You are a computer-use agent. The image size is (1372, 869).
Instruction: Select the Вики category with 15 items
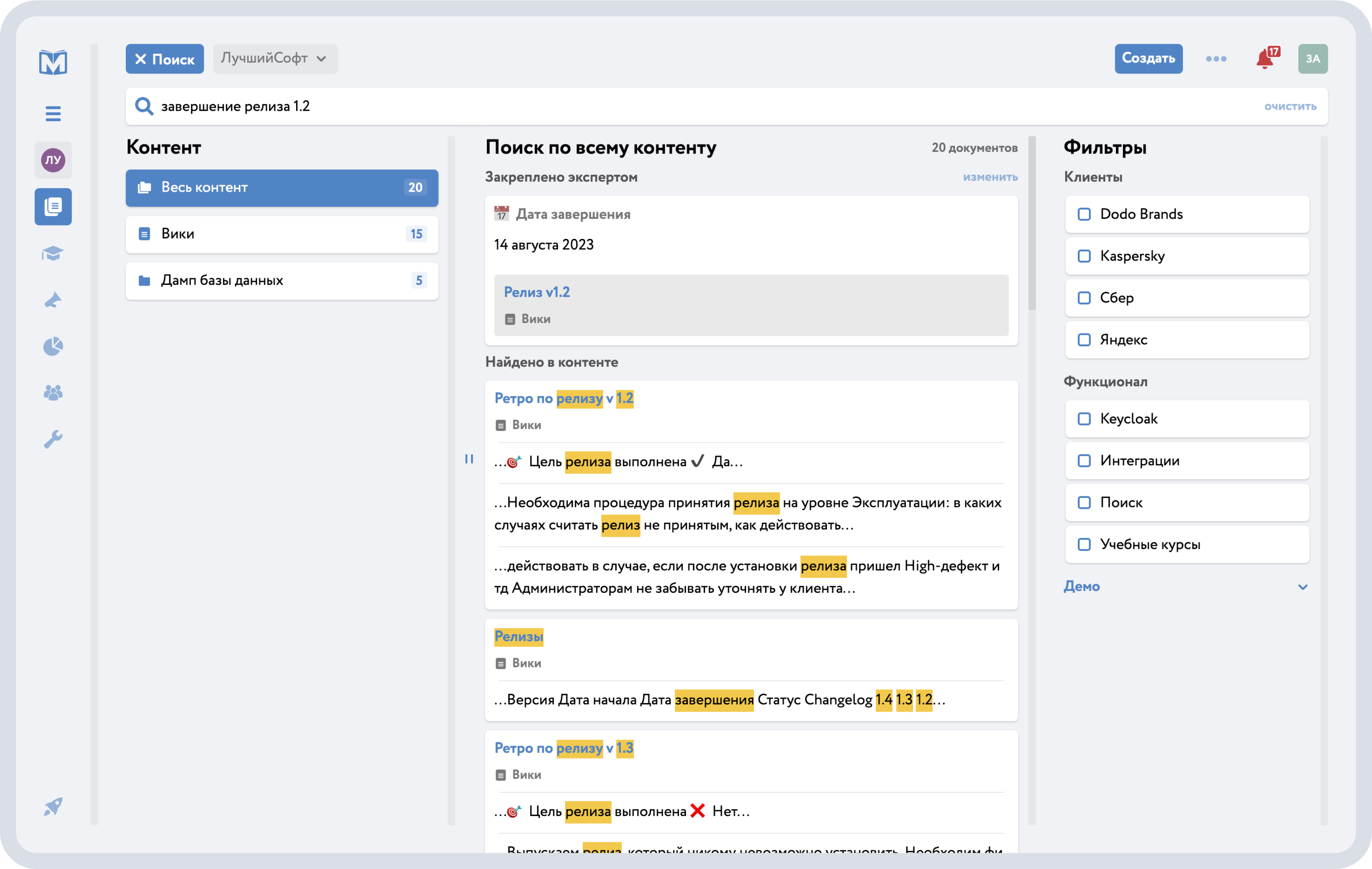tap(282, 234)
